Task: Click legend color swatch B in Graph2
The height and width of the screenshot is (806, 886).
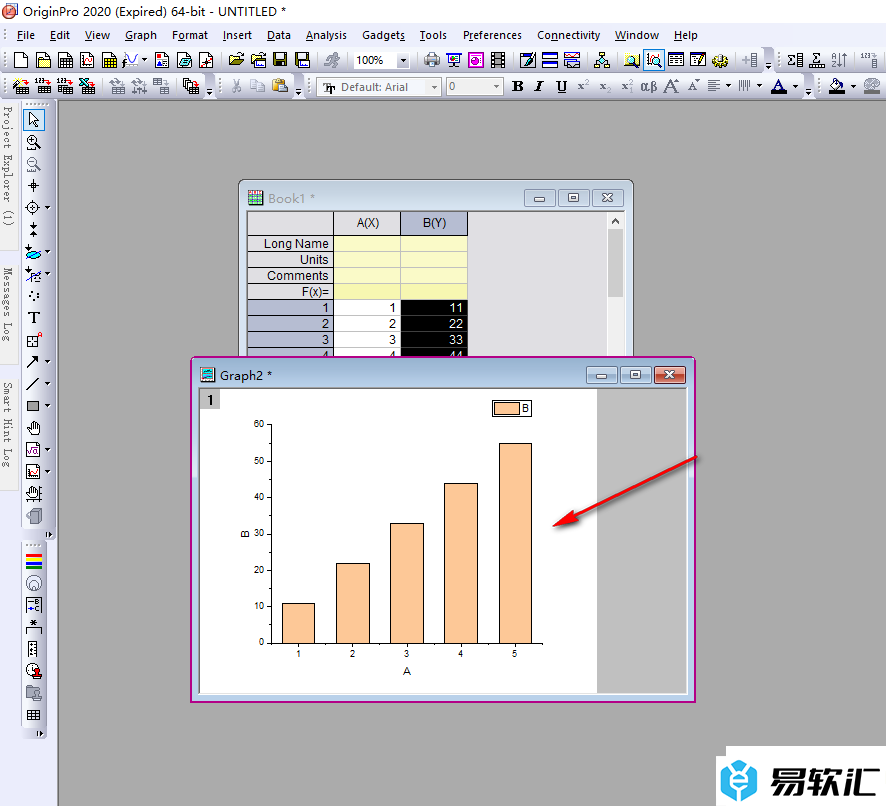Action: (x=506, y=408)
